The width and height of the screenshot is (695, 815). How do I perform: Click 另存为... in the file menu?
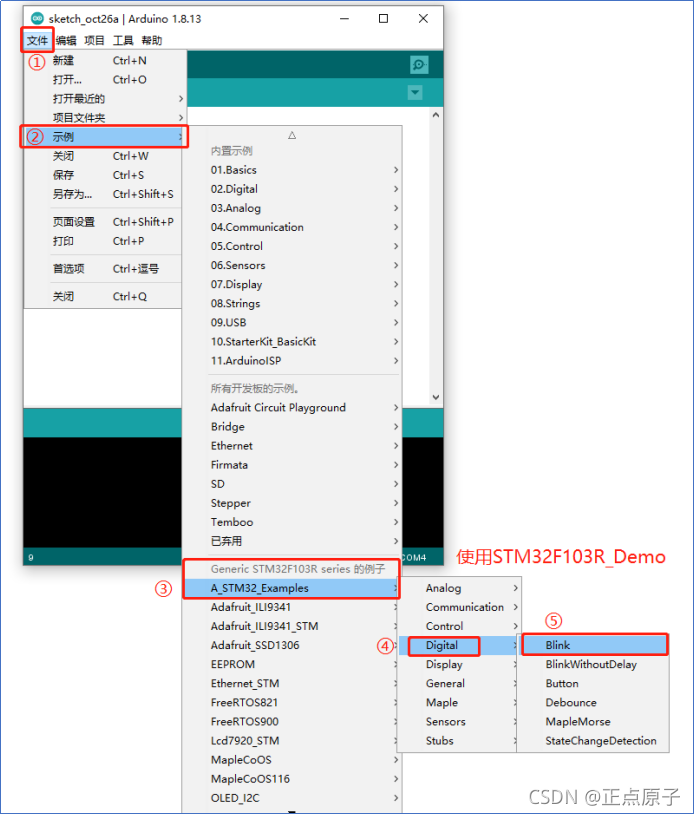pos(105,194)
